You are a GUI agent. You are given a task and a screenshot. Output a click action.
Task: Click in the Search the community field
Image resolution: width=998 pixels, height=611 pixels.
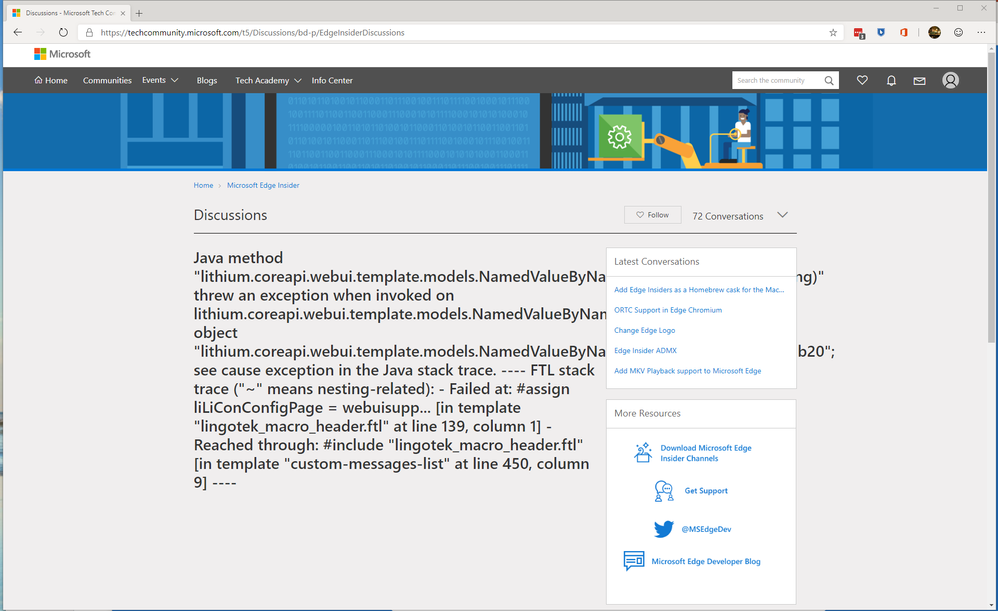pos(777,80)
